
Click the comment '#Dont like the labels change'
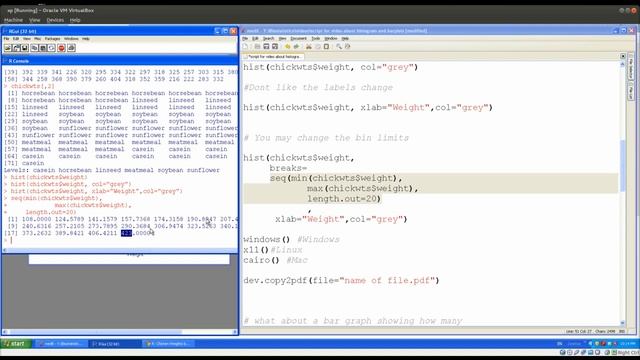[x=318, y=87]
